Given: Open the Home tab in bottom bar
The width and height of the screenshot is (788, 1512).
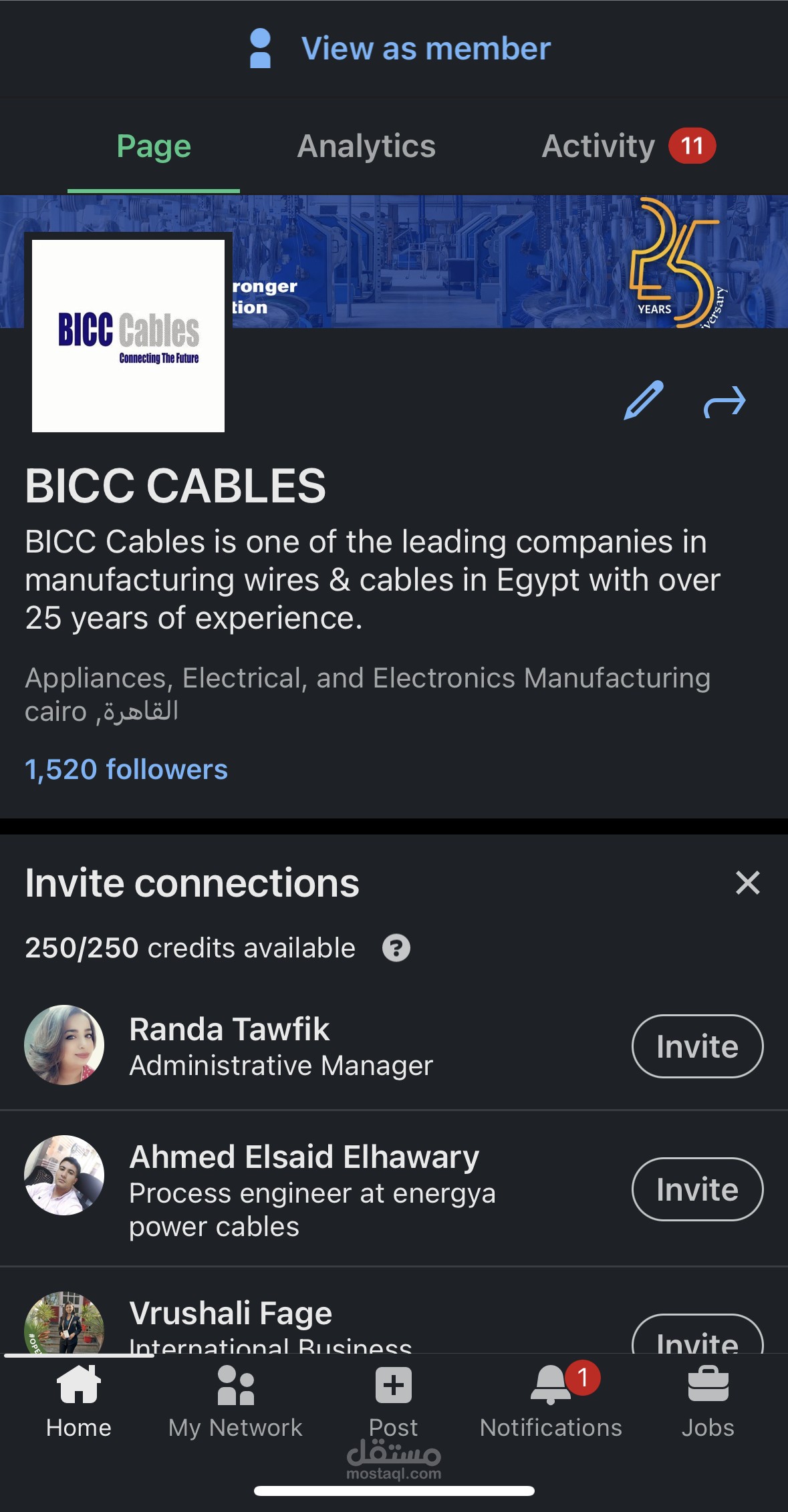Looking at the screenshot, I should coord(79,1400).
